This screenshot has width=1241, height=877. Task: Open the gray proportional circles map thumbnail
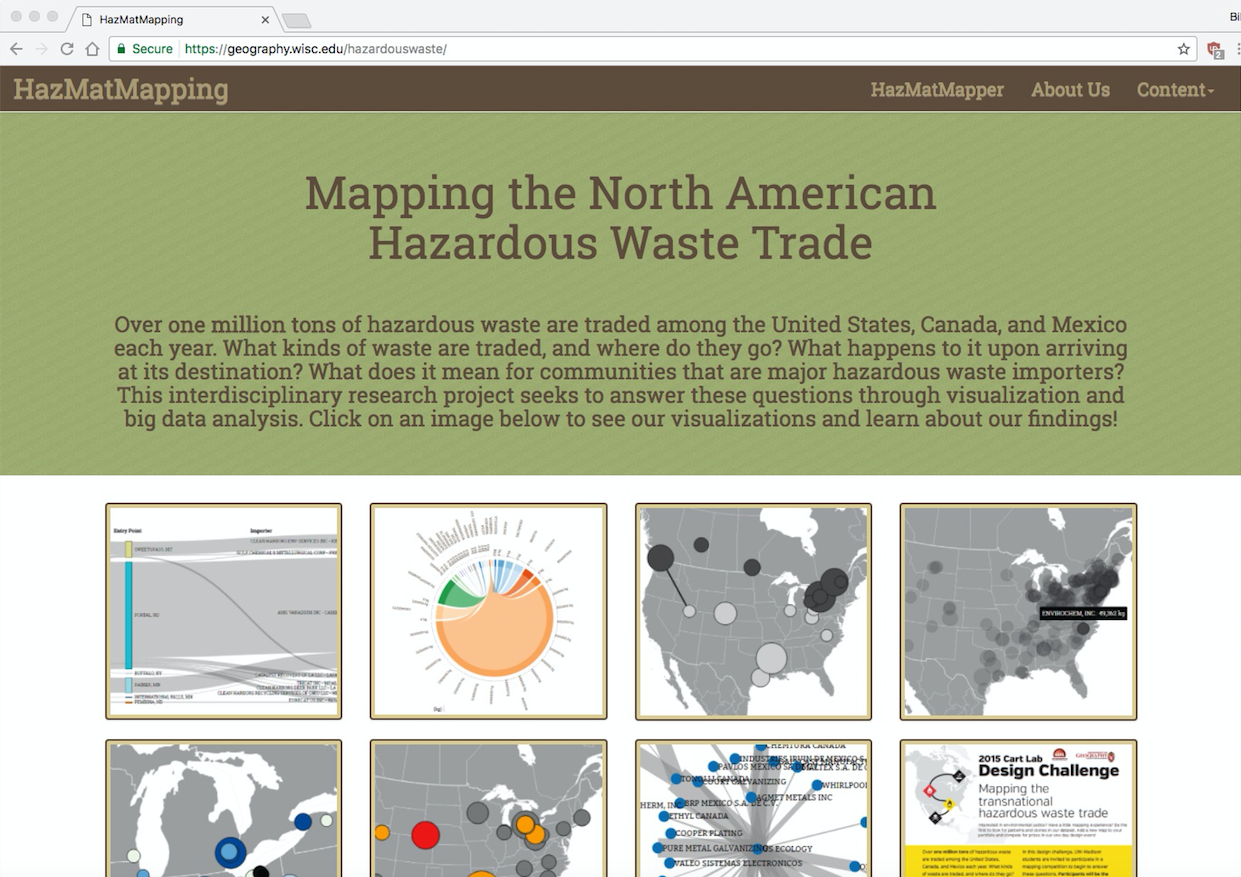click(x=753, y=611)
